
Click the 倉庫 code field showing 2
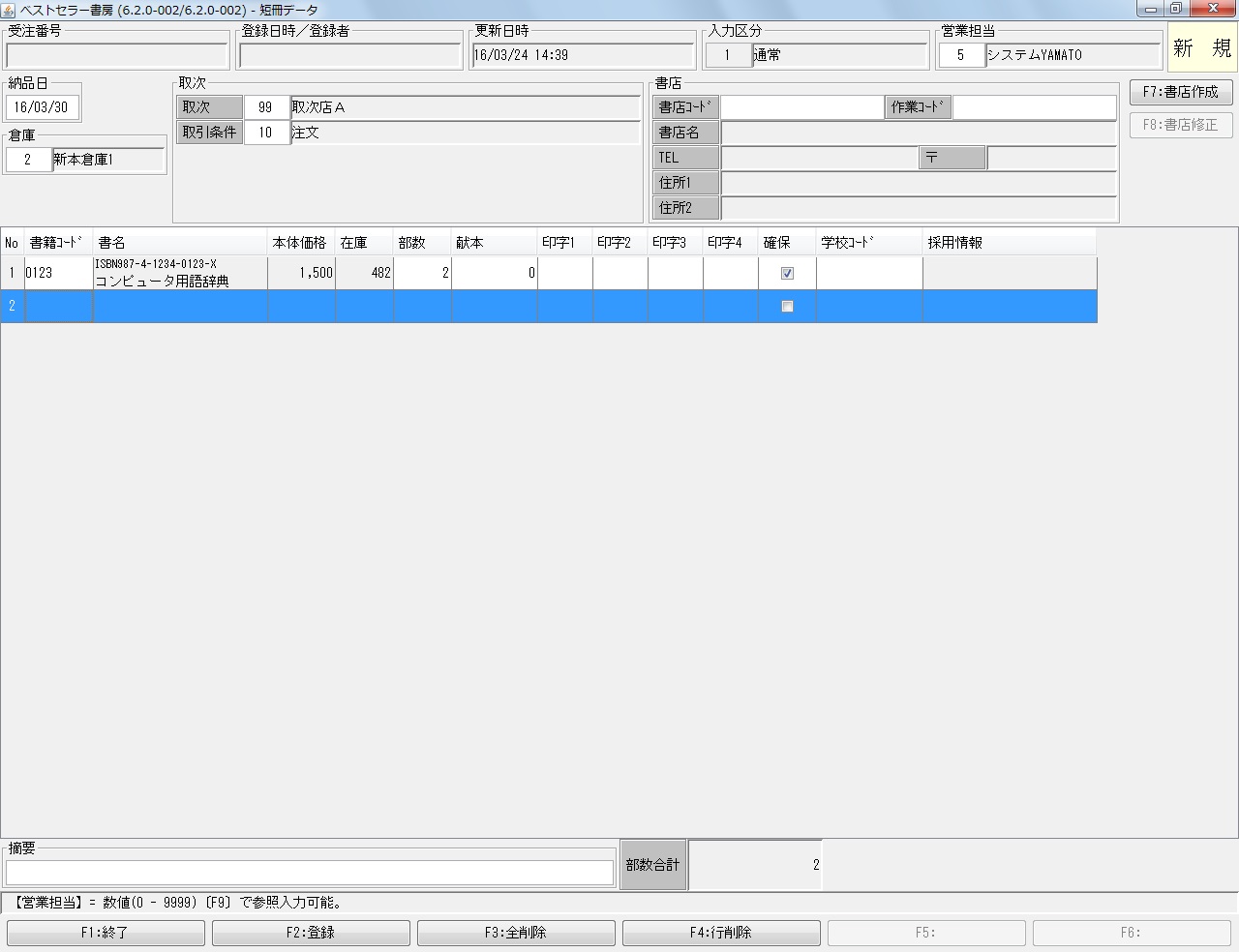(x=28, y=160)
